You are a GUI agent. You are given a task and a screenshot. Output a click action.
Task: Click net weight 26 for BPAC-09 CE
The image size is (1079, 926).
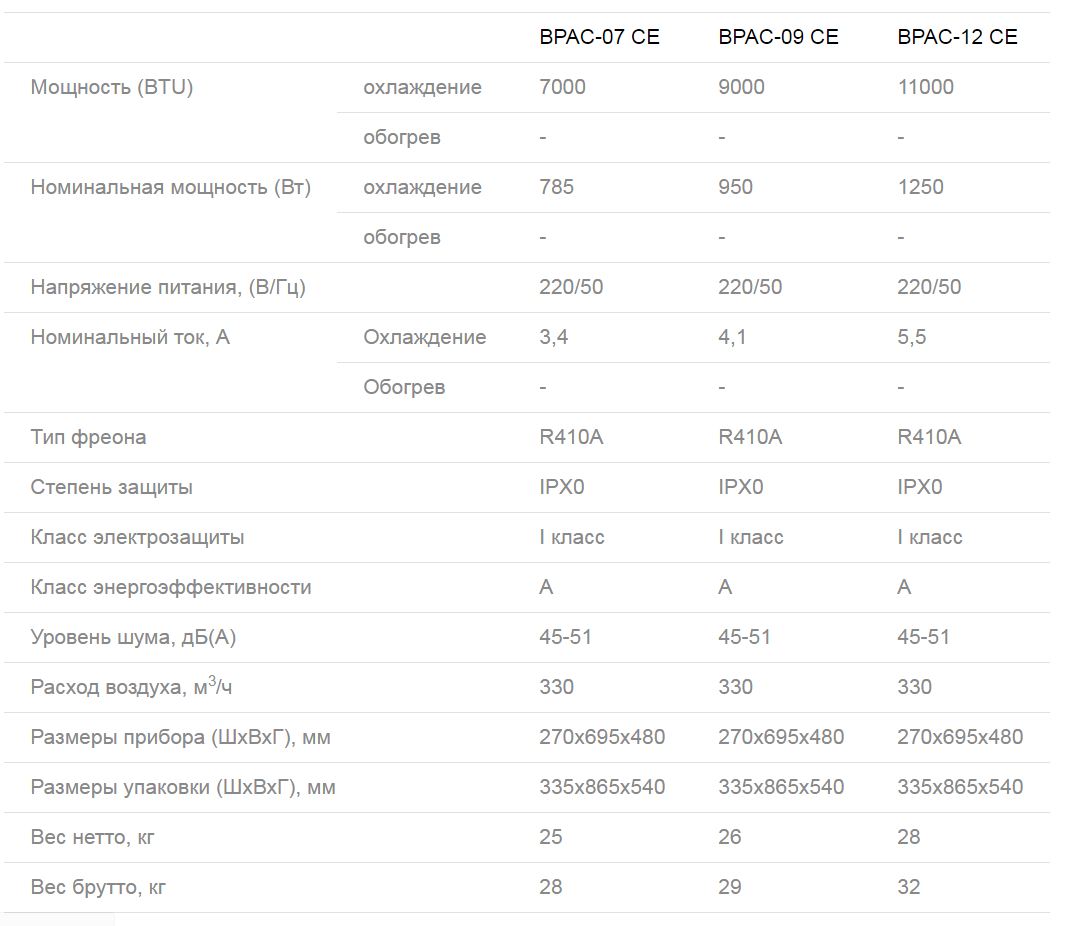729,837
